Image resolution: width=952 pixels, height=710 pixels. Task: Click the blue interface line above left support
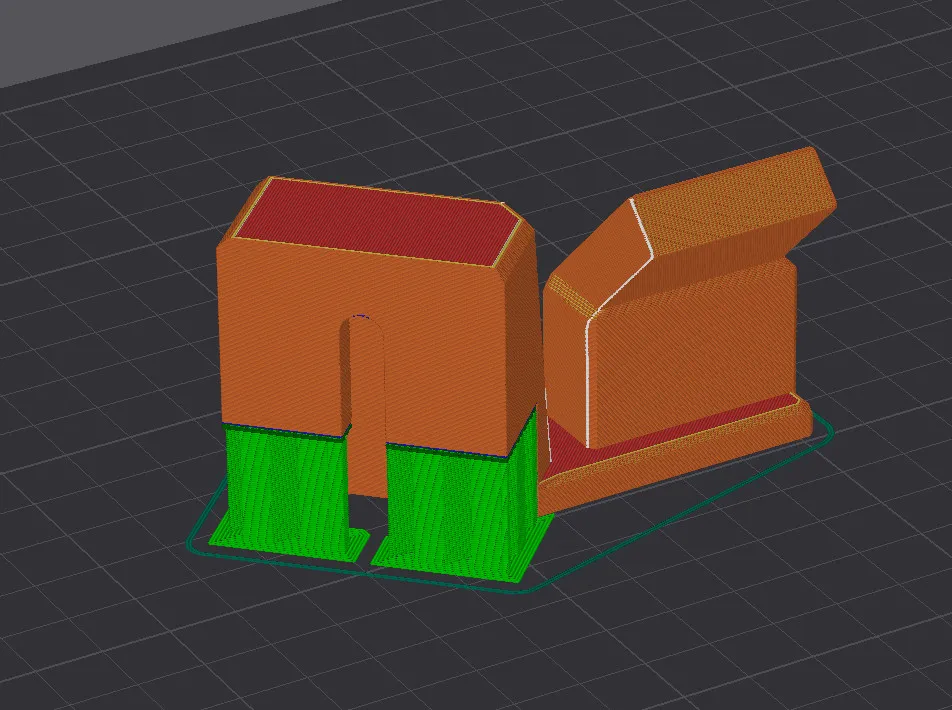tap(285, 429)
